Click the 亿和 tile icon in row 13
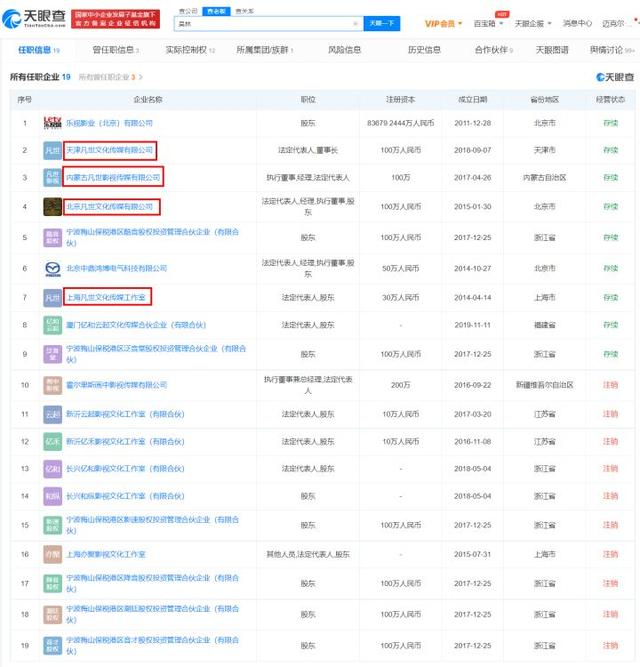The height and width of the screenshot is (667, 640). pyautogui.click(x=52, y=469)
